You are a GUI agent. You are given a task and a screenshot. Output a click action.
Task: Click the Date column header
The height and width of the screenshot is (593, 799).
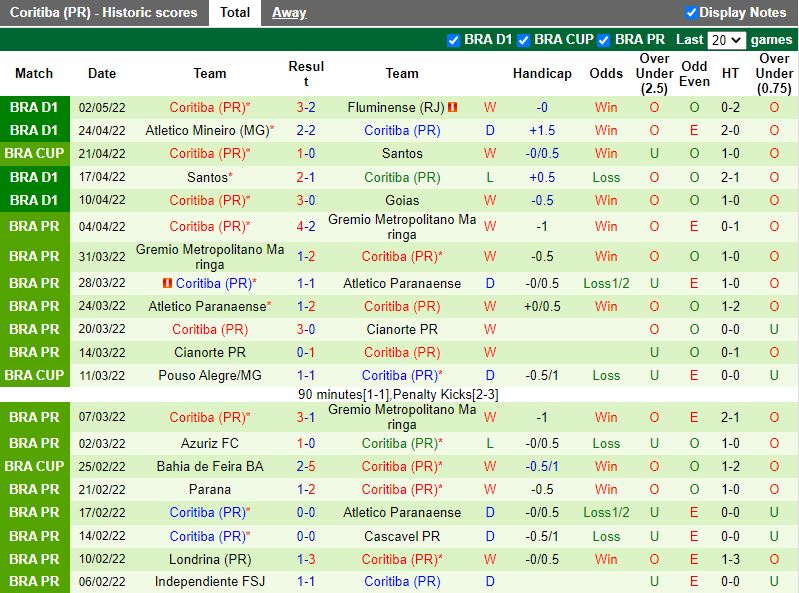click(x=102, y=73)
